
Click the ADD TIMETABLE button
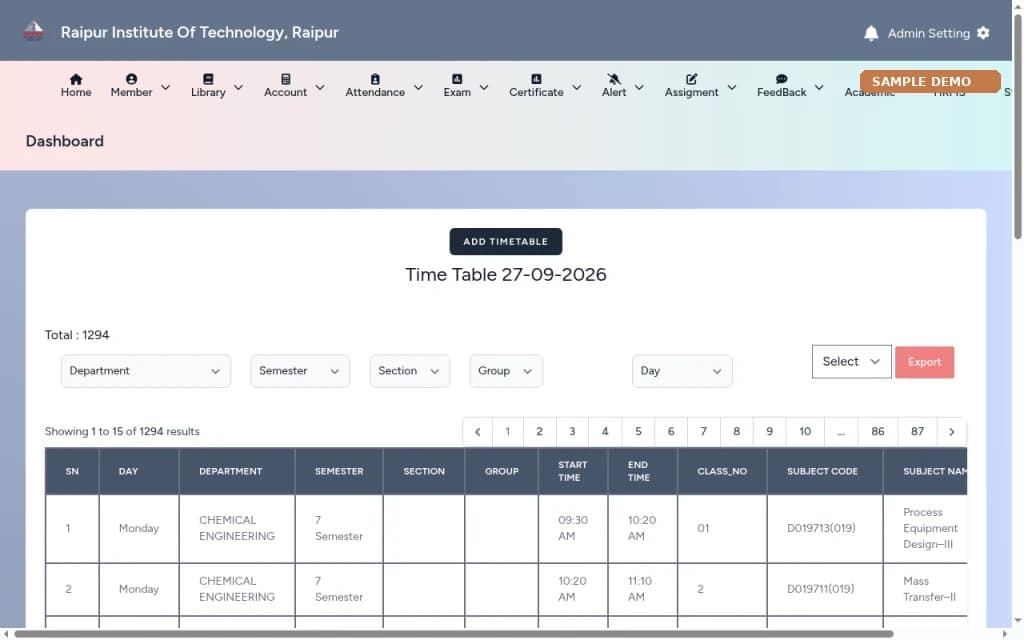point(505,242)
